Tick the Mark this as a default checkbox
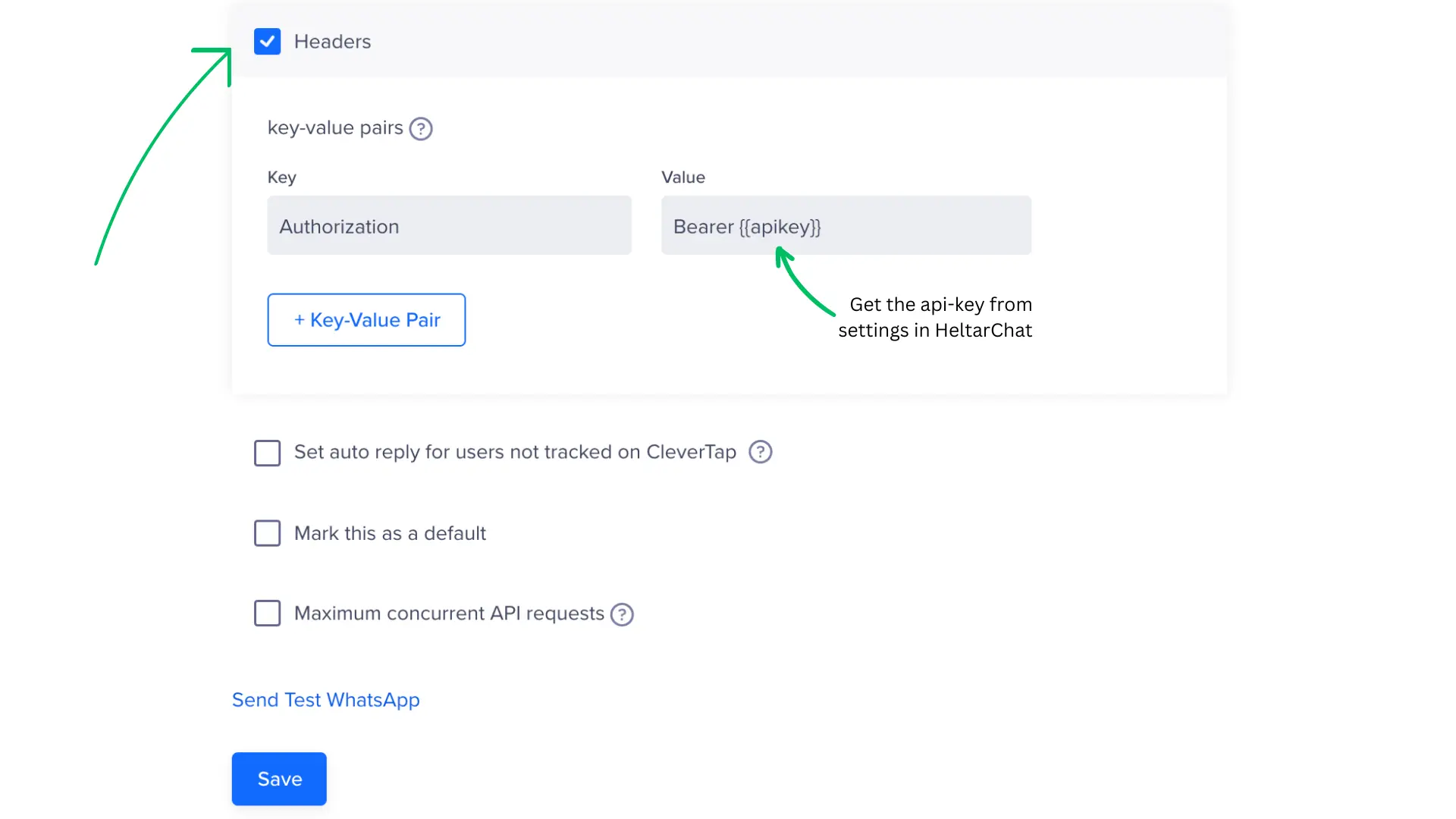Image resolution: width=1456 pixels, height=819 pixels. [x=267, y=533]
